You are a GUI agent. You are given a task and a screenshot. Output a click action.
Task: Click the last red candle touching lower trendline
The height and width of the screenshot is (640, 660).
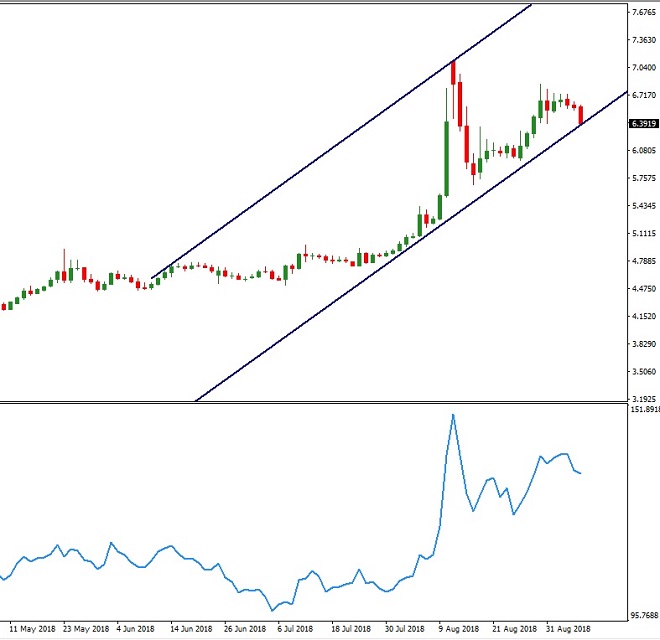(581, 115)
